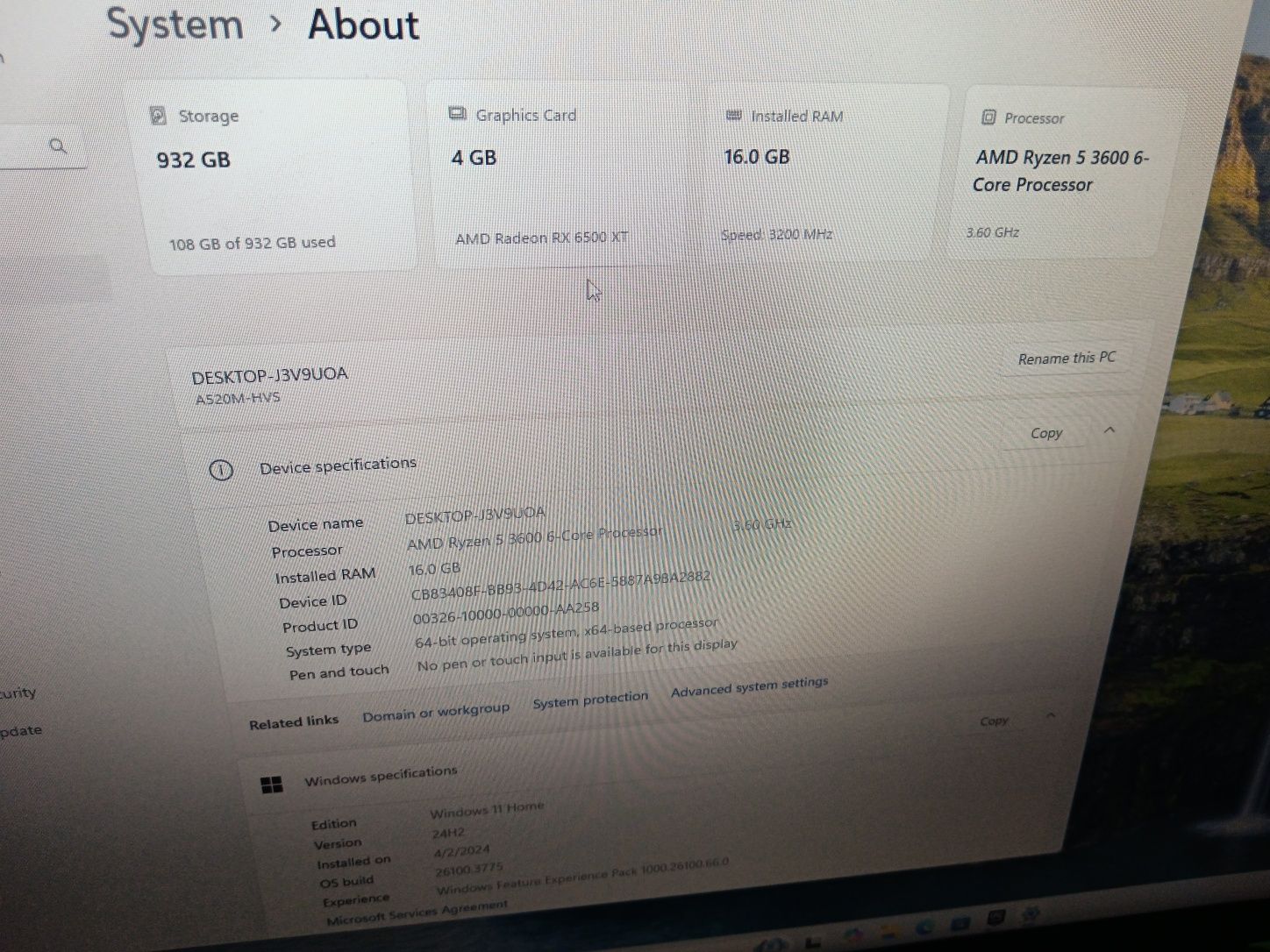Click '108 GB of 932 GB used' text

click(x=252, y=243)
